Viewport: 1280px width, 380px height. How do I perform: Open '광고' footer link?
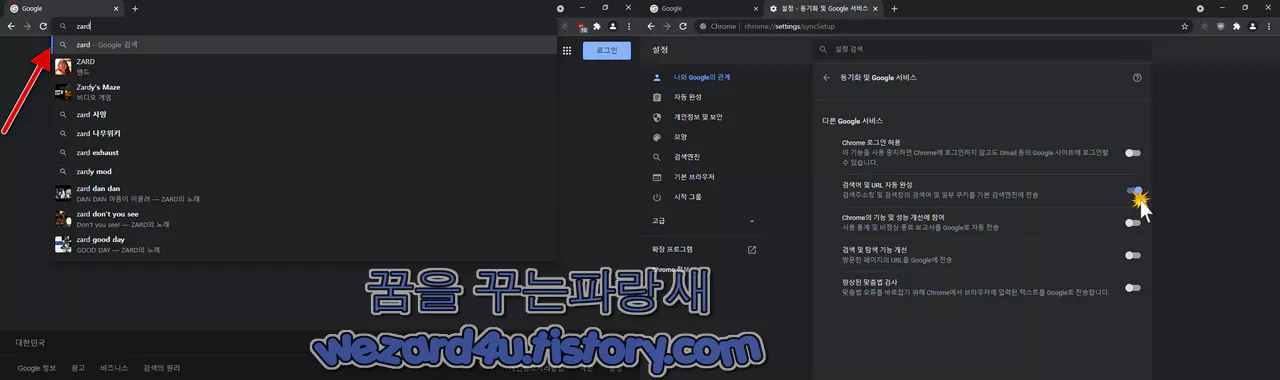pyautogui.click(x=78, y=368)
